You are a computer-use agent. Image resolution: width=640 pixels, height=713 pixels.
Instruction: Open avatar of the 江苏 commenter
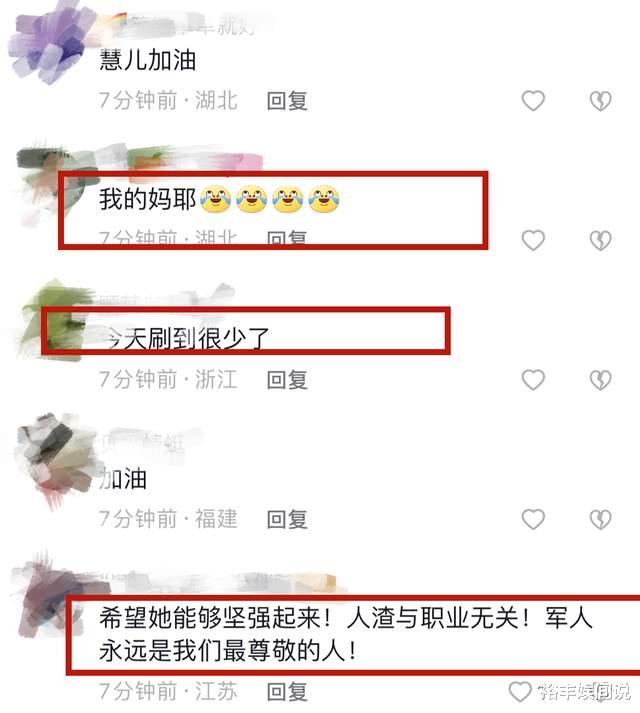pyautogui.click(x=50, y=598)
